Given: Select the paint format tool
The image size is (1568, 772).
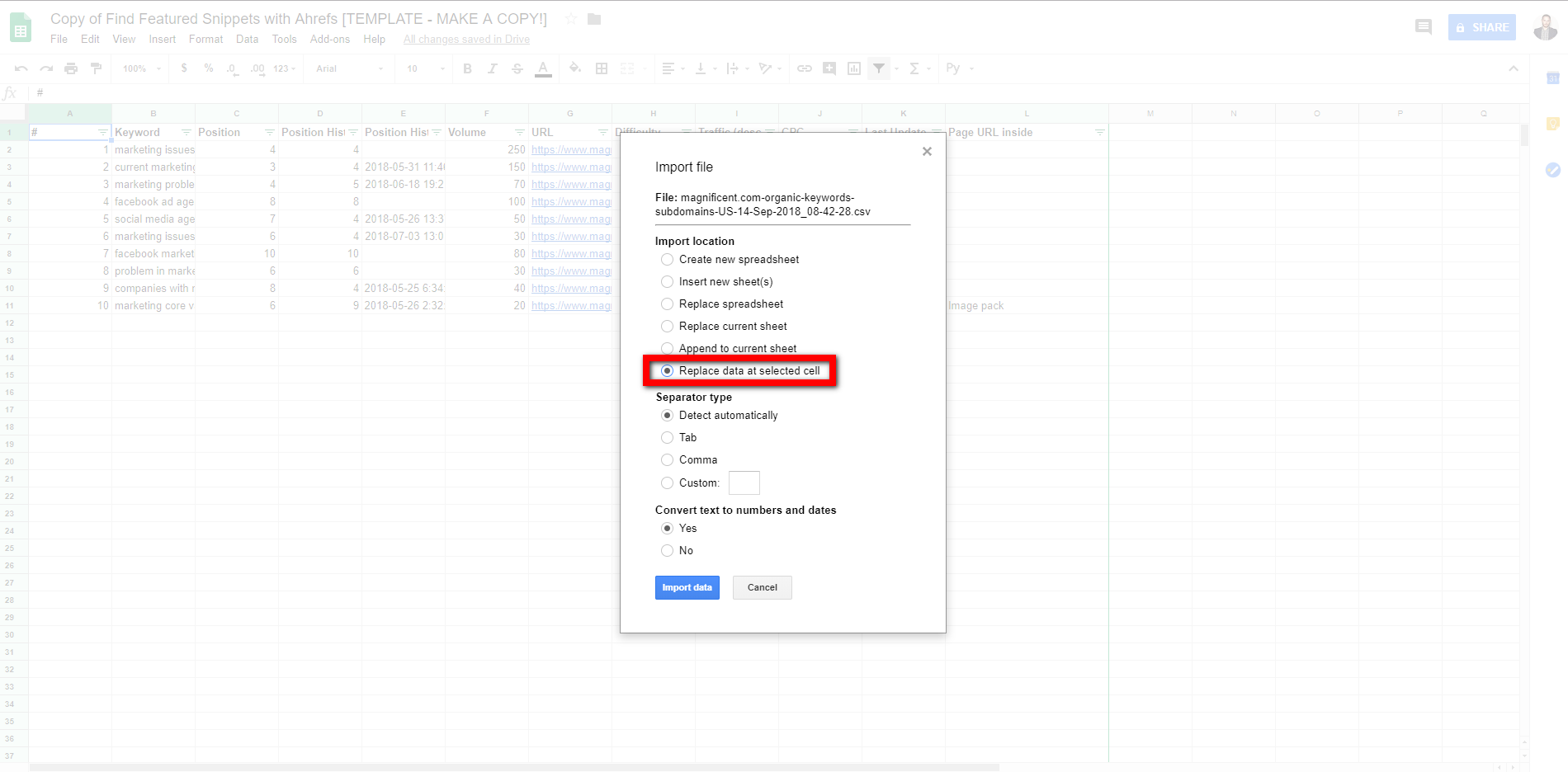Looking at the screenshot, I should coord(96,68).
